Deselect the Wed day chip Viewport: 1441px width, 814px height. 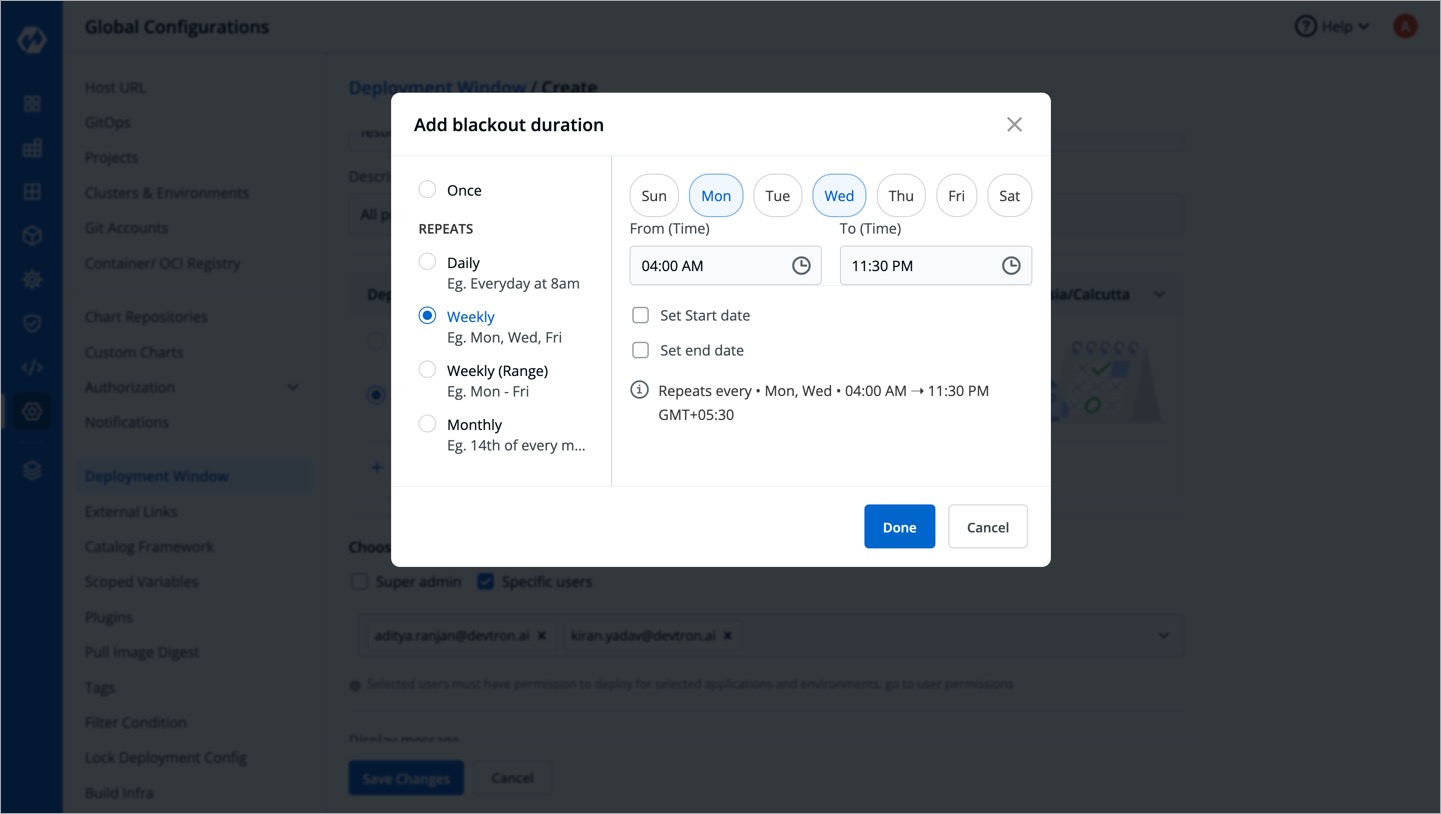839,196
